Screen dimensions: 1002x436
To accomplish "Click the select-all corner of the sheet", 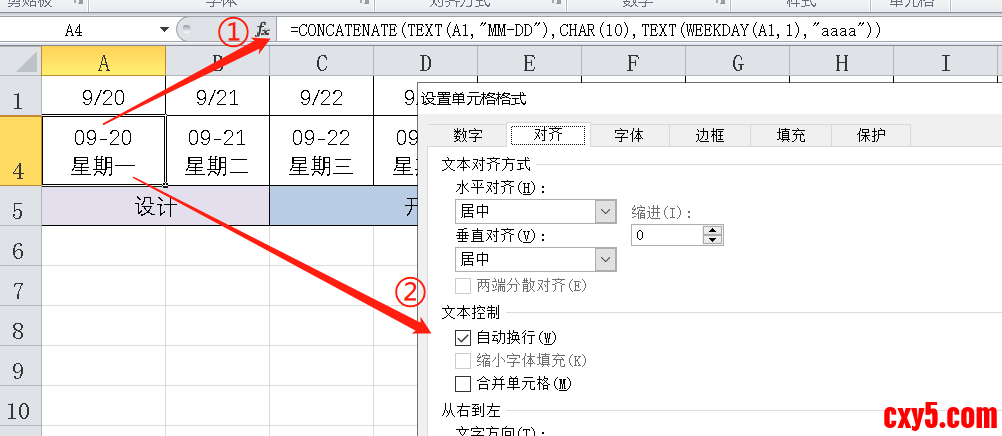I will pyautogui.click(x=20, y=63).
